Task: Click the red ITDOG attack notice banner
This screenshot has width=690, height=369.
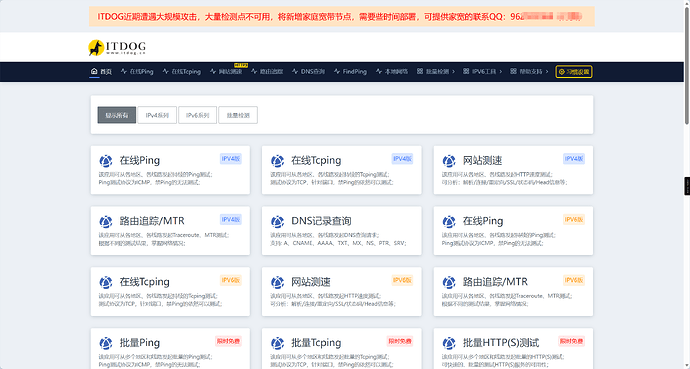Action: (x=341, y=17)
